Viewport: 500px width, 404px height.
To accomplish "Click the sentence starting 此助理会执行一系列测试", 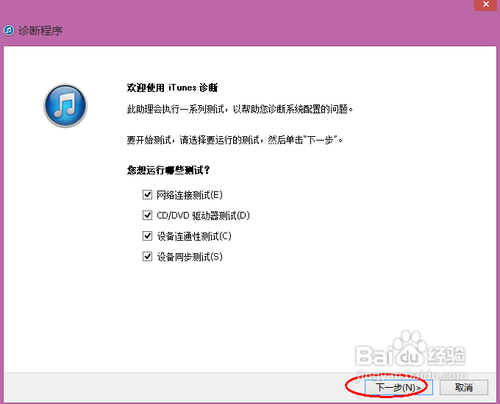I will pyautogui.click(x=240, y=109).
